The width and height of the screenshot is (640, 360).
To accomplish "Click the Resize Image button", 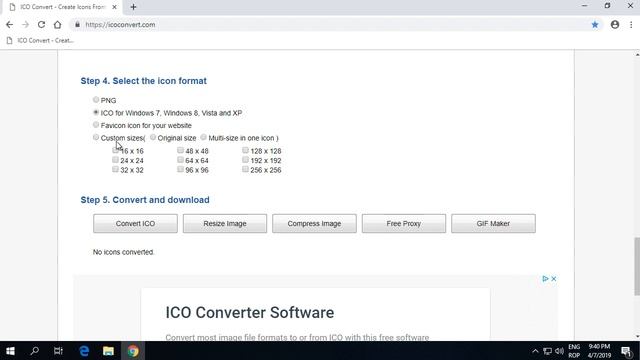I will pyautogui.click(x=225, y=224).
